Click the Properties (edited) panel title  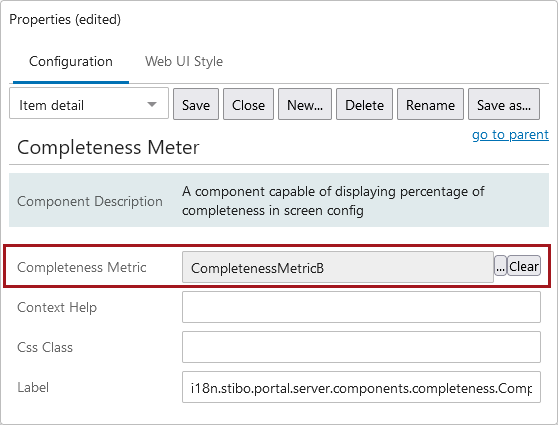[65, 19]
